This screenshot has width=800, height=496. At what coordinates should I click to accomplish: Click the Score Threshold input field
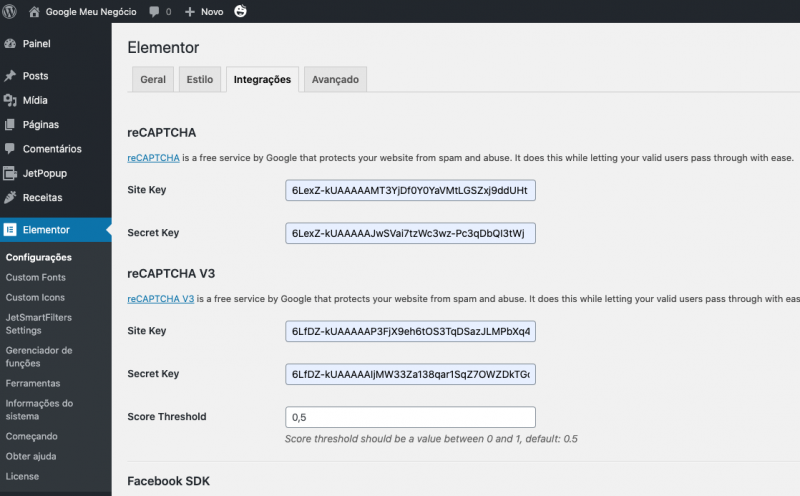click(x=410, y=417)
